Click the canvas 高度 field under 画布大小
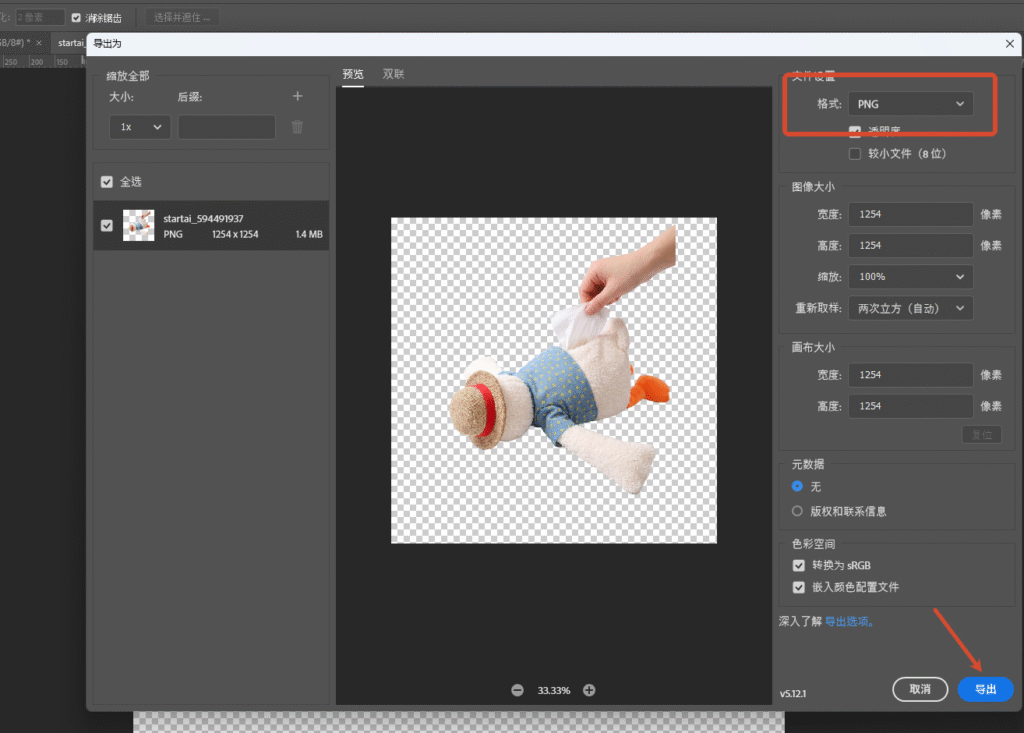This screenshot has width=1024, height=733. 910,406
